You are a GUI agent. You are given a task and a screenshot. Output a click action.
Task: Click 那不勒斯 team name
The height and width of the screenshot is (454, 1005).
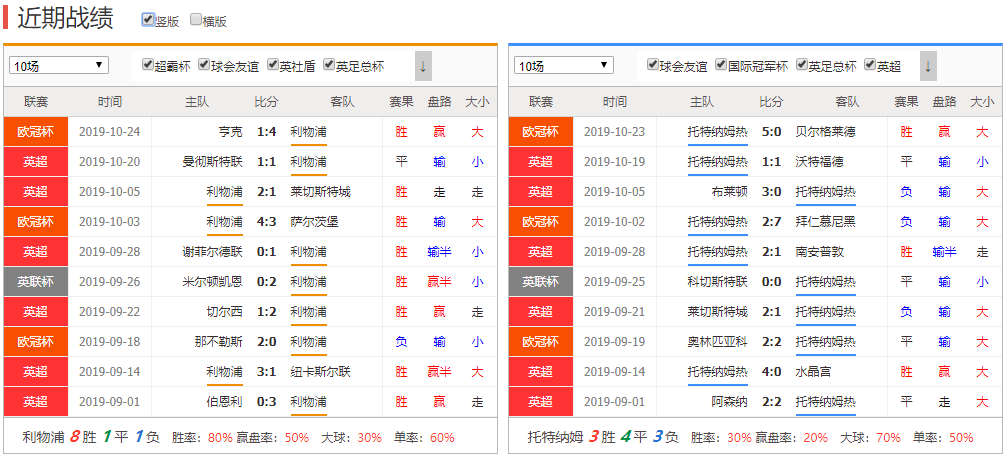coord(219,342)
